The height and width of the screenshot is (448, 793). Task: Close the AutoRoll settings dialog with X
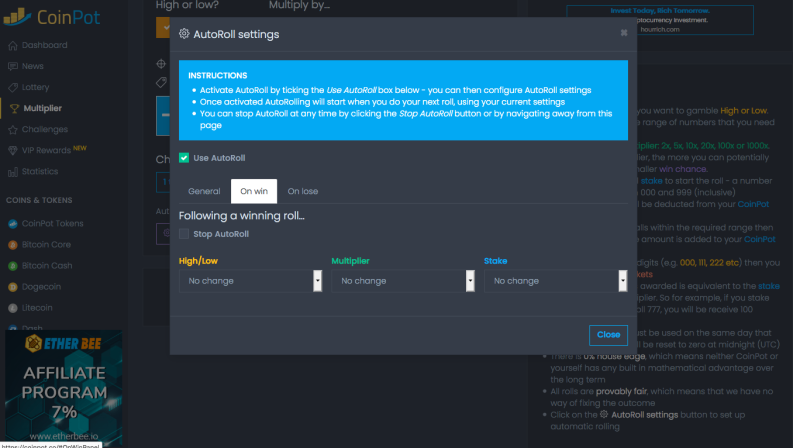tap(624, 33)
